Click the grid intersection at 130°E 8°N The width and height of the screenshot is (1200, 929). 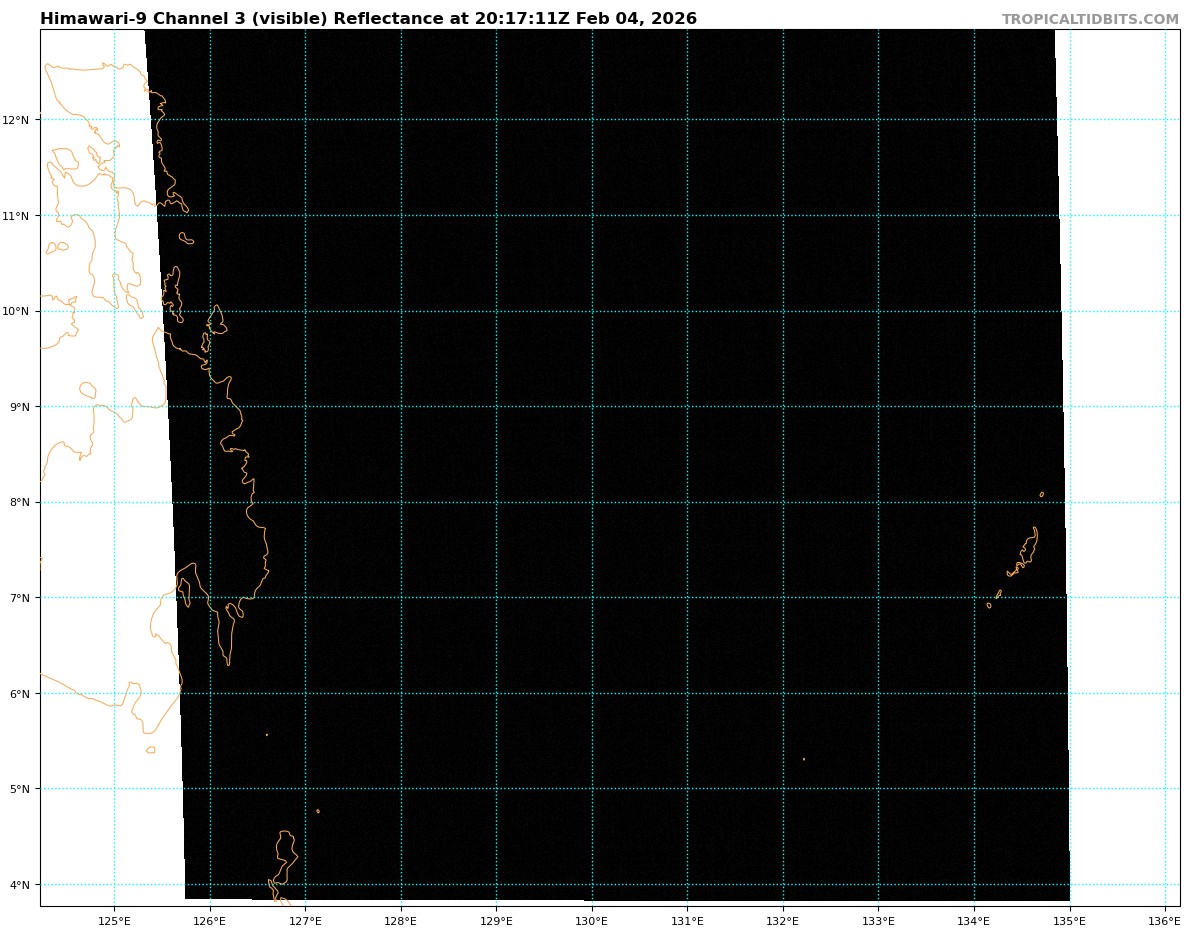592,502
